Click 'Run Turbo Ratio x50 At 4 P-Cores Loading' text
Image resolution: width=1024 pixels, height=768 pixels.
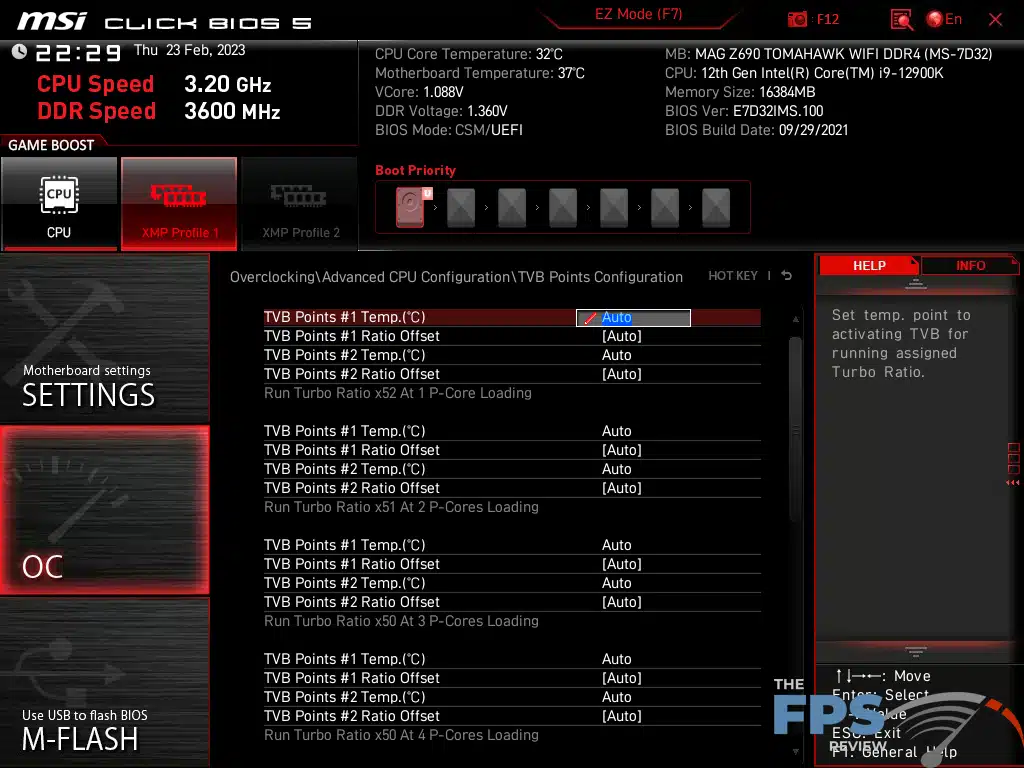click(401, 735)
